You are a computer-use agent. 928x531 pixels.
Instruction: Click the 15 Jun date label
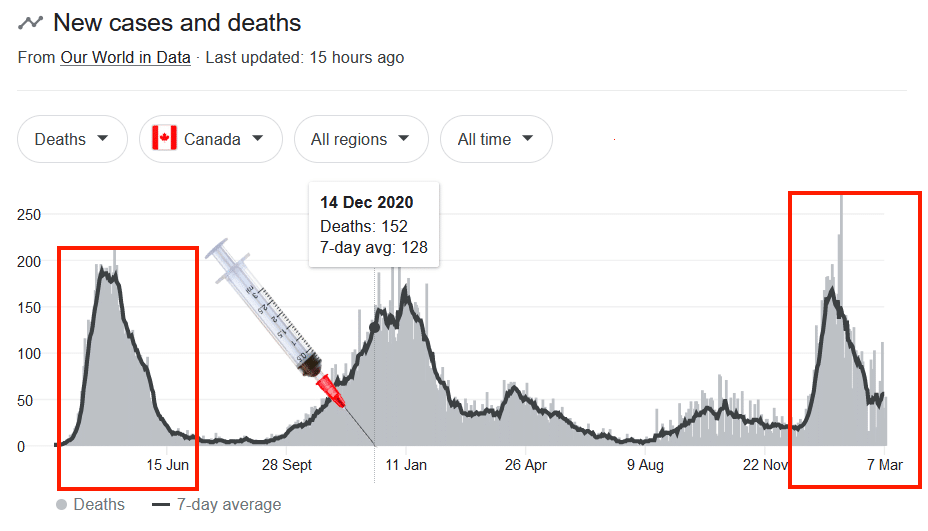pyautogui.click(x=167, y=465)
